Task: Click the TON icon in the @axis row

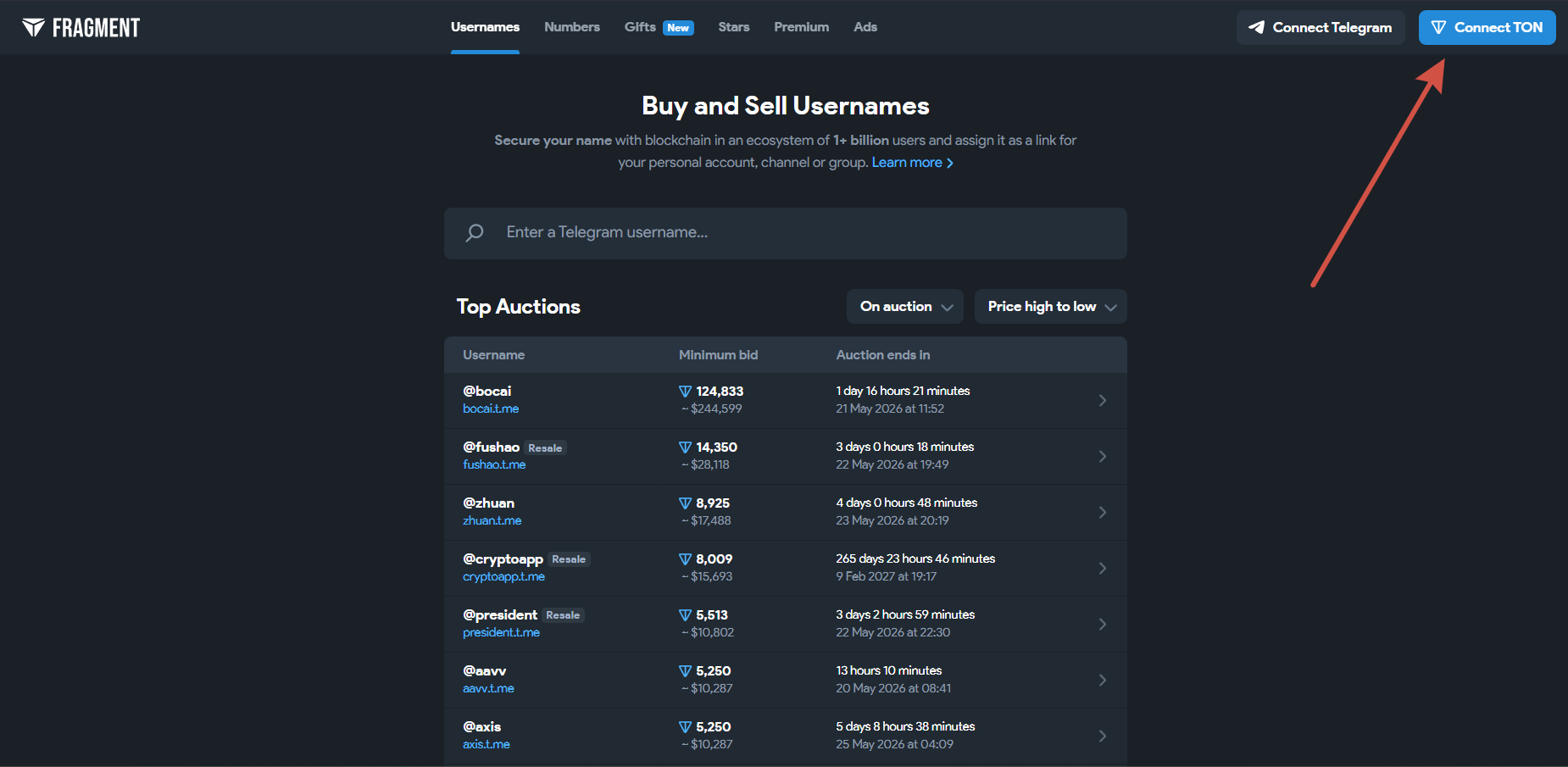Action: click(x=685, y=727)
